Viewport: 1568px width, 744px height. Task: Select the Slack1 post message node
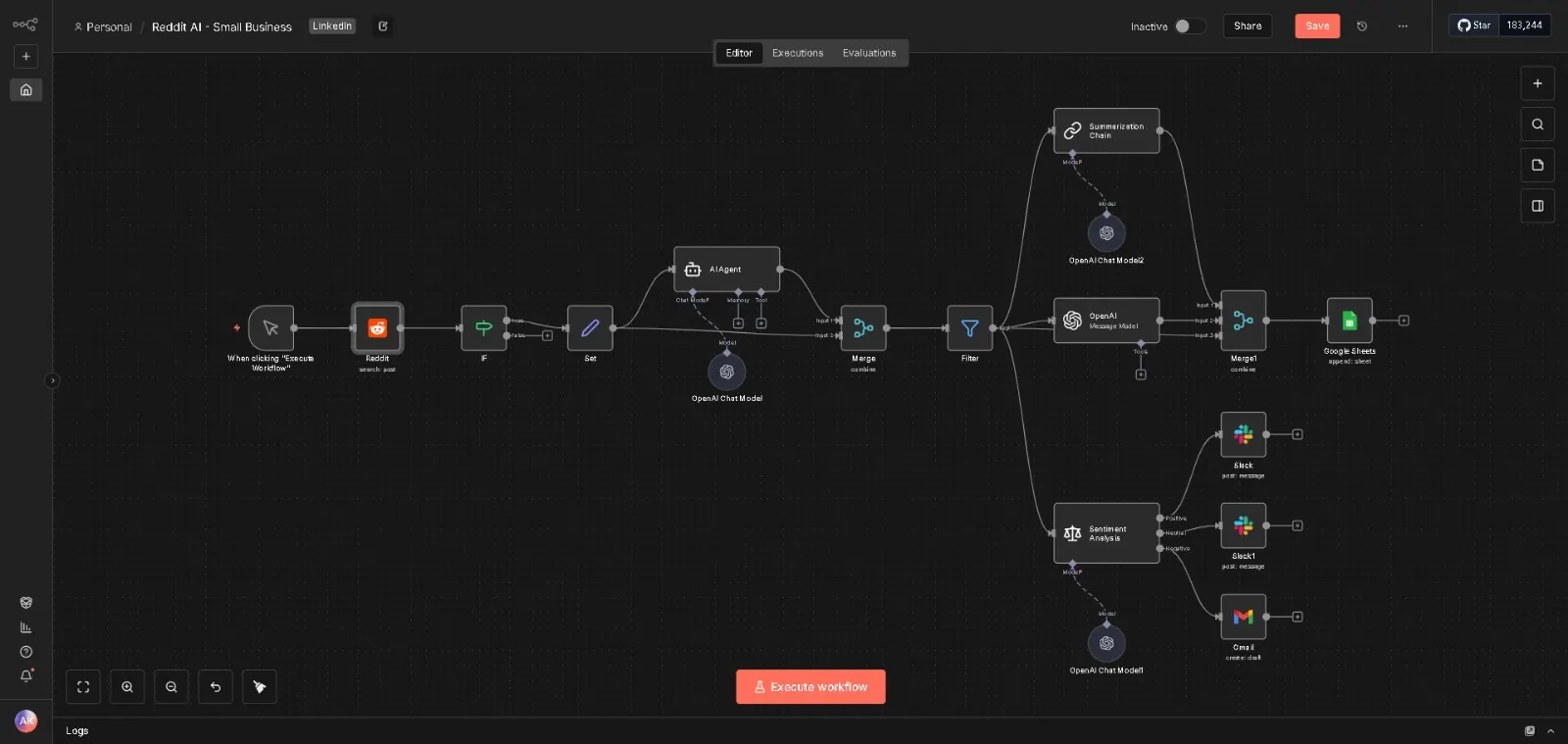tap(1244, 525)
